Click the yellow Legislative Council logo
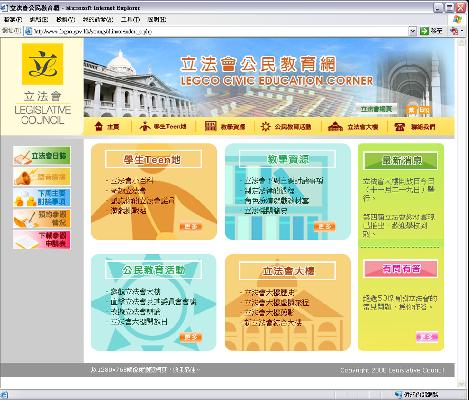Image resolution: width=469 pixels, height=400 pixels. click(x=42, y=64)
